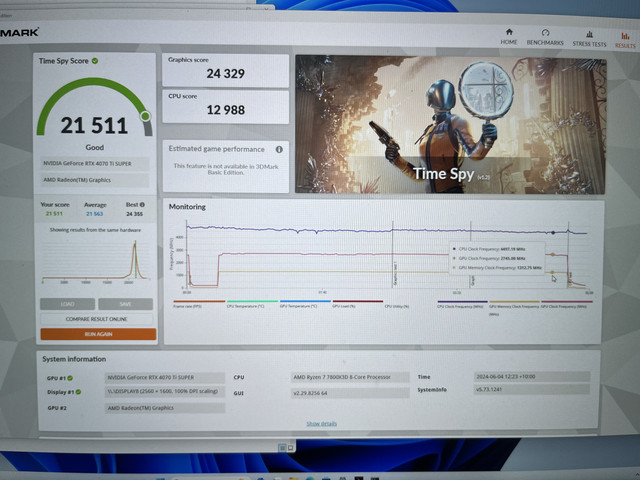
Task: Click the SAVE button
Action: (125, 304)
